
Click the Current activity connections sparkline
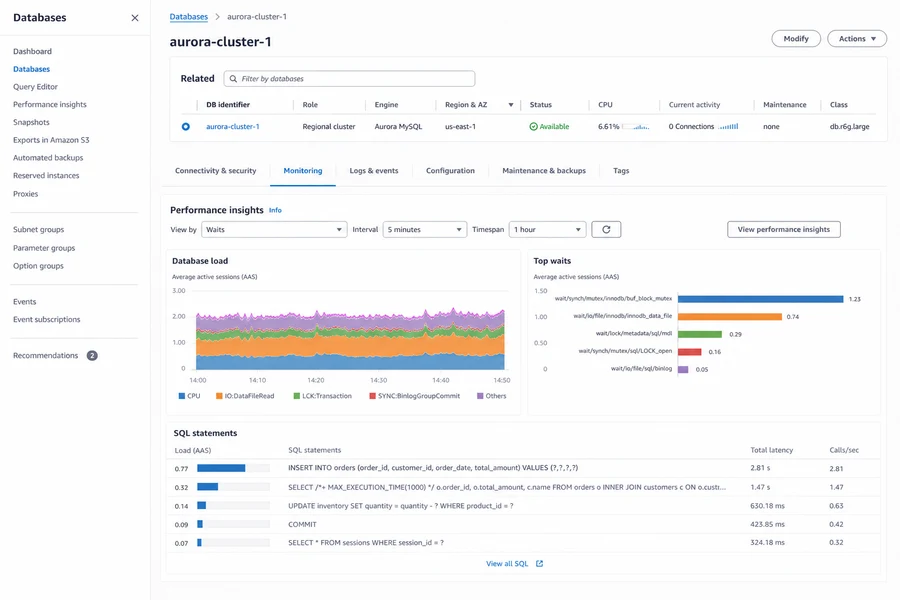(x=729, y=126)
